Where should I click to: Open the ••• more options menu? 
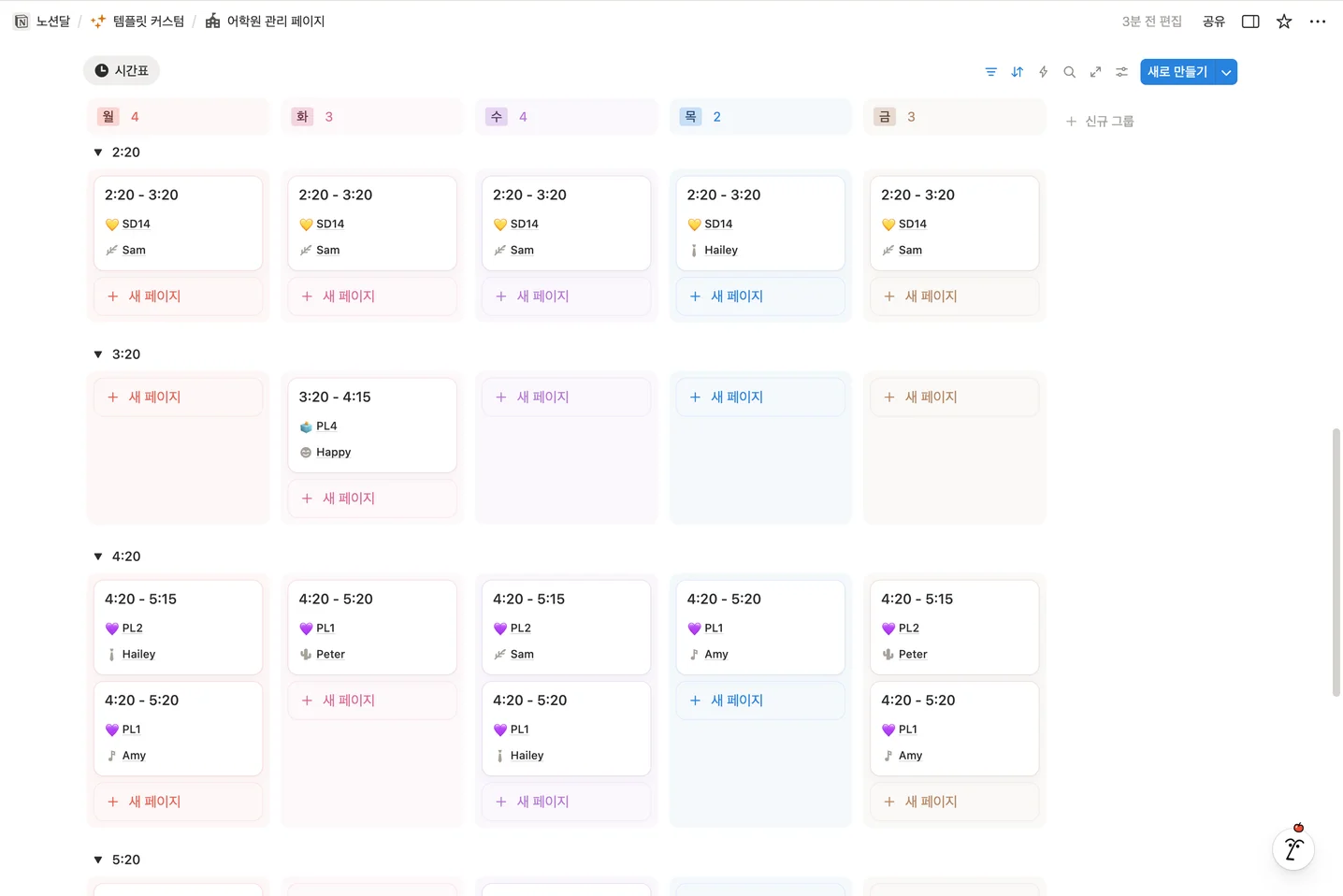pyautogui.click(x=1318, y=21)
